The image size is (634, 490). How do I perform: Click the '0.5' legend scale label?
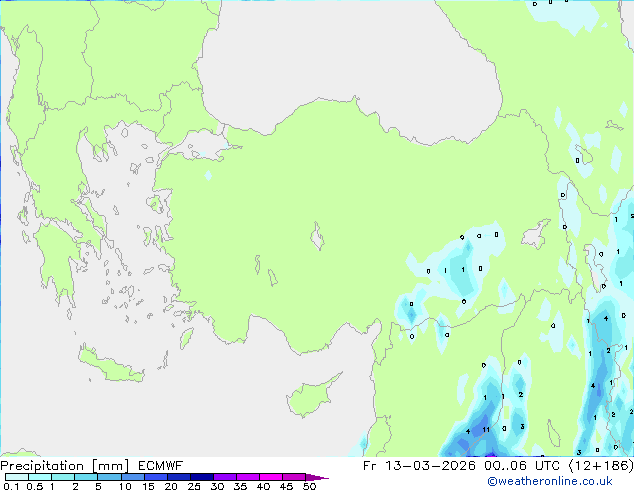34,486
